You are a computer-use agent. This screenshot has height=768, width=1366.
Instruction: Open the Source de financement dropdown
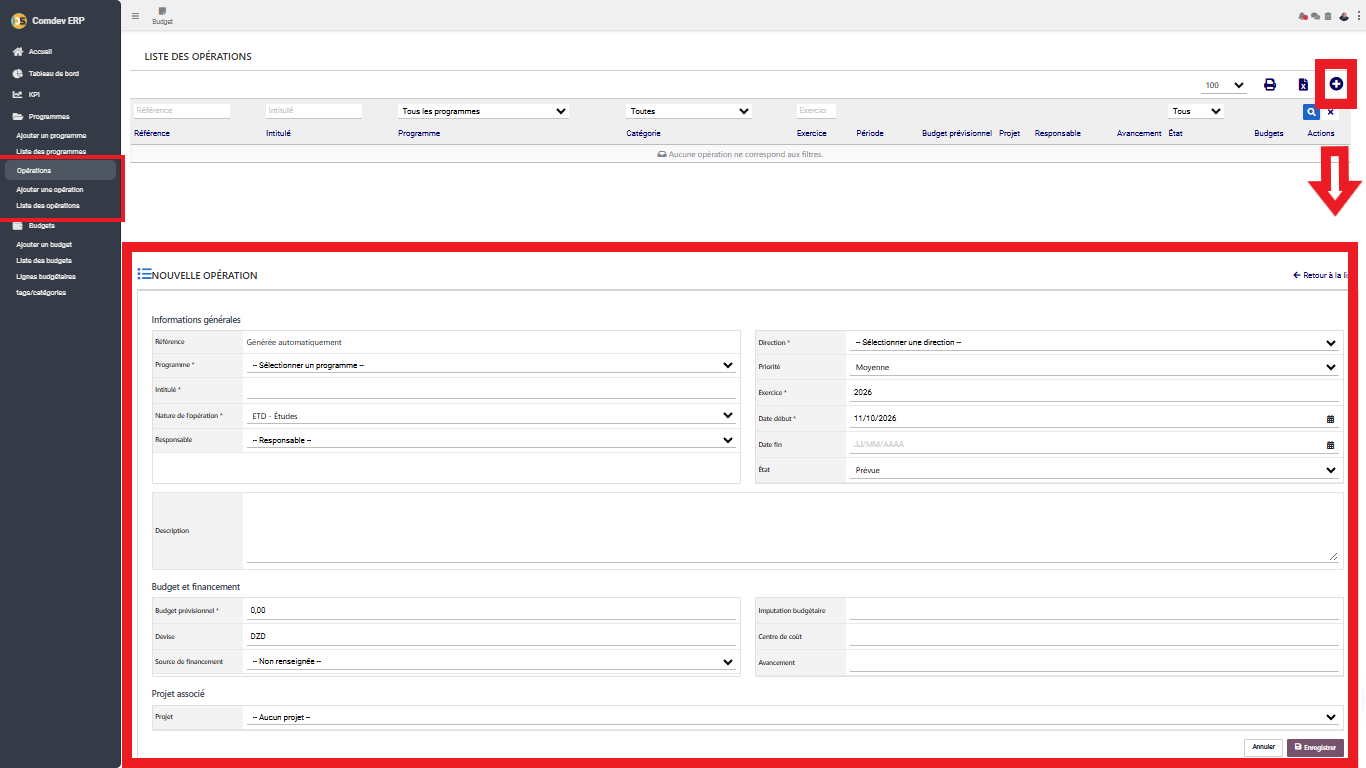tap(491, 662)
